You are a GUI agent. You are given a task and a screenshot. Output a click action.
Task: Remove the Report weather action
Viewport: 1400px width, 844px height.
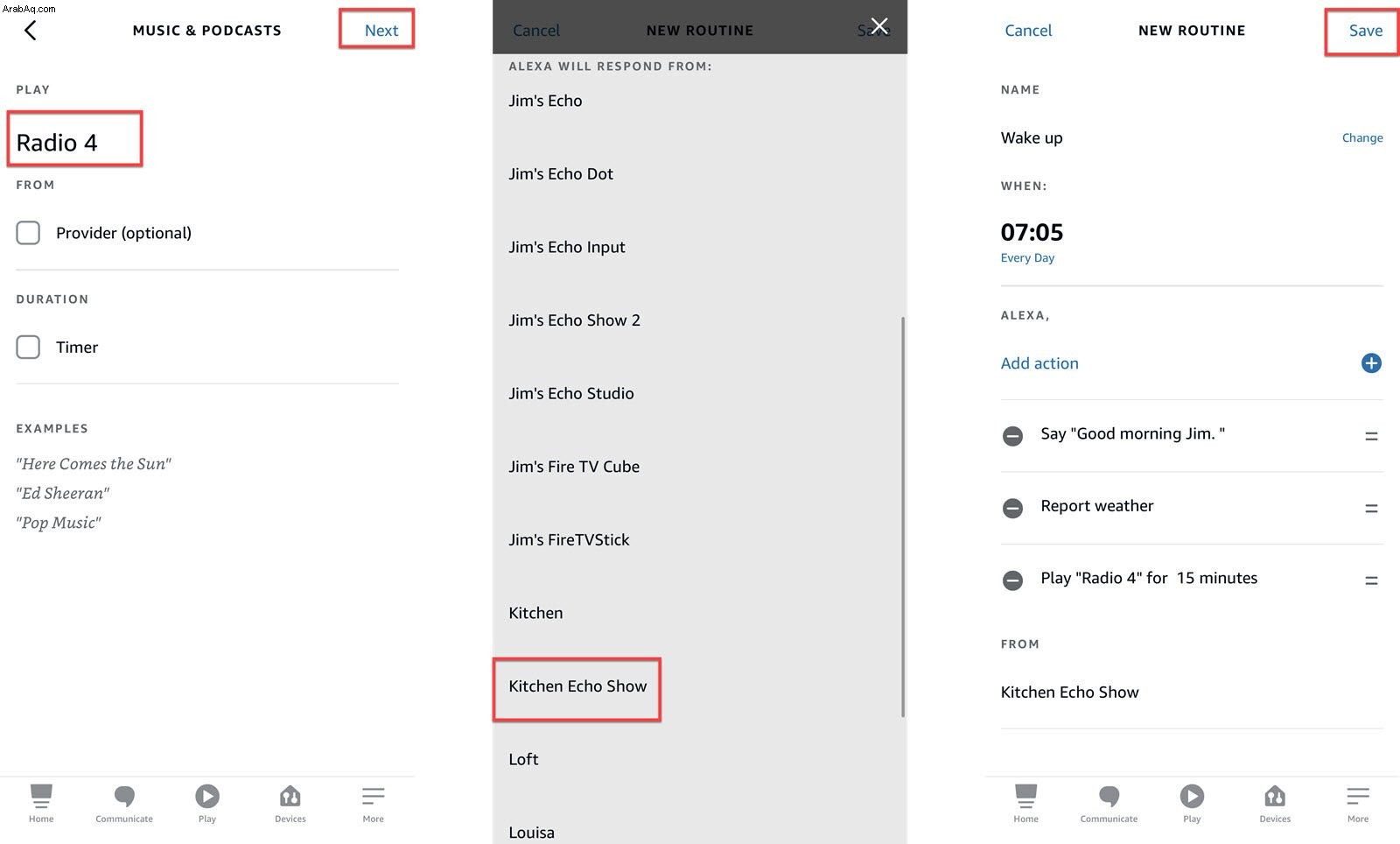pos(1012,508)
